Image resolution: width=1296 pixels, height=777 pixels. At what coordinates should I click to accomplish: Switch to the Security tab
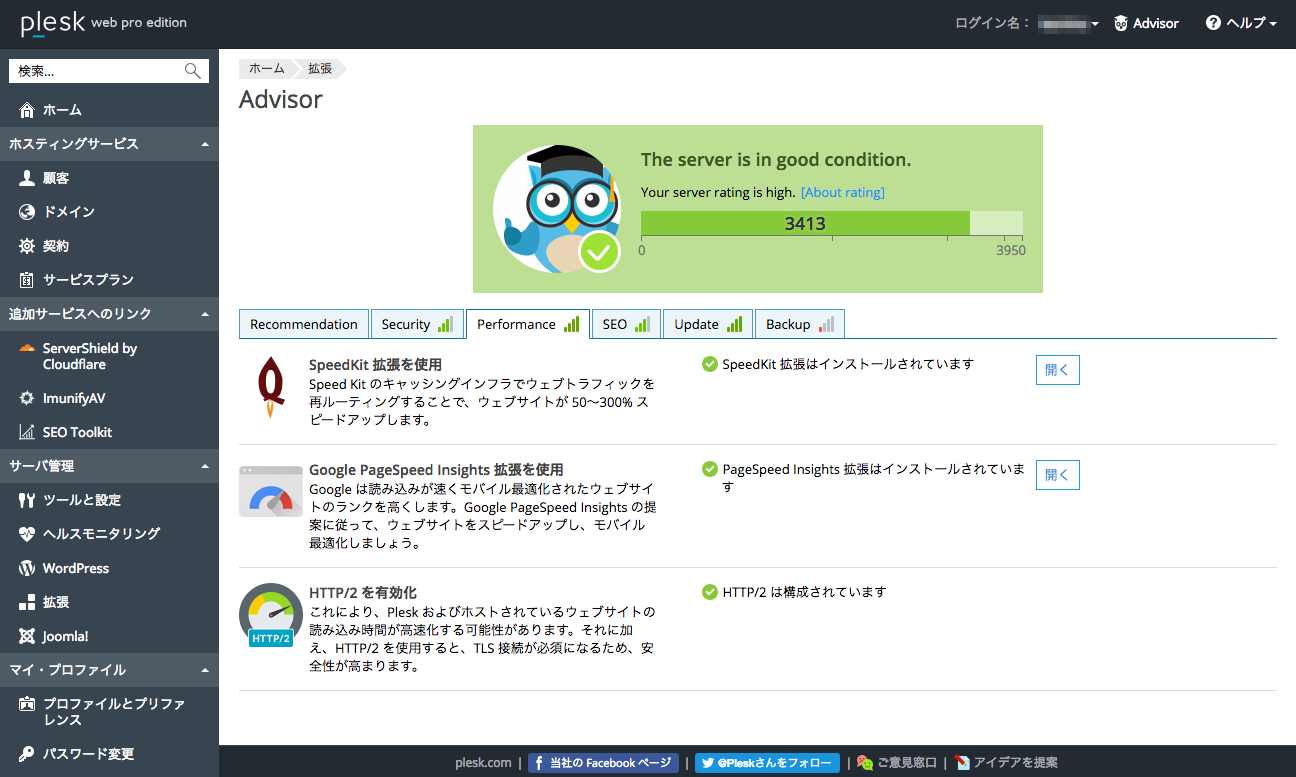[416, 324]
